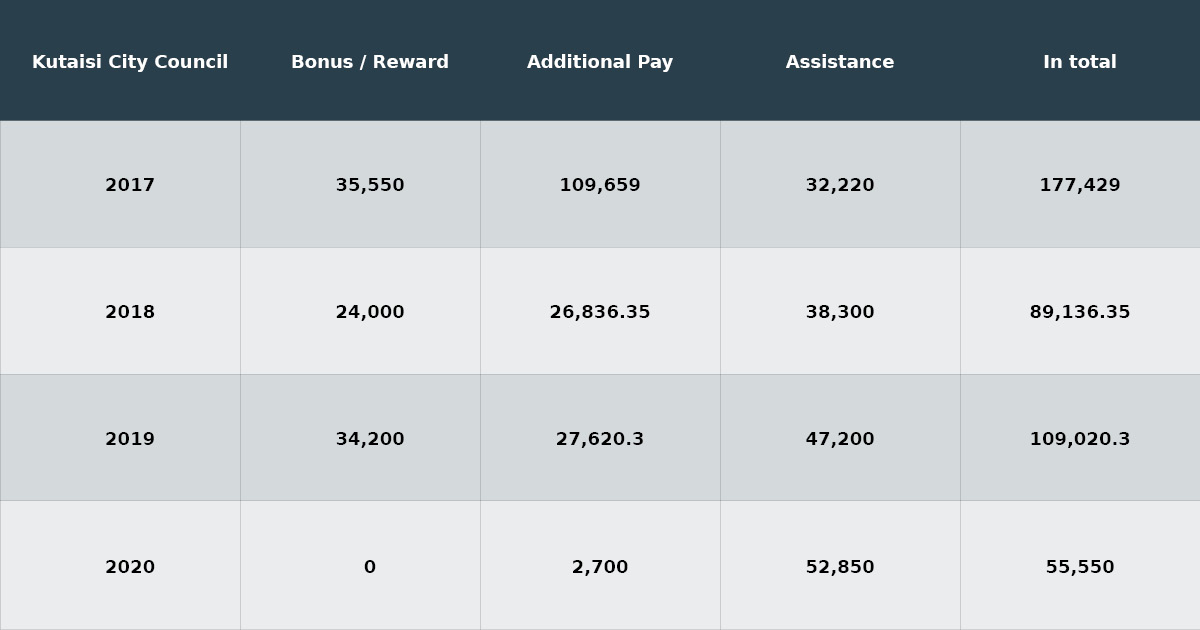Image resolution: width=1200 pixels, height=630 pixels.
Task: Select the 35,550 bonus cell
Action: [370, 185]
